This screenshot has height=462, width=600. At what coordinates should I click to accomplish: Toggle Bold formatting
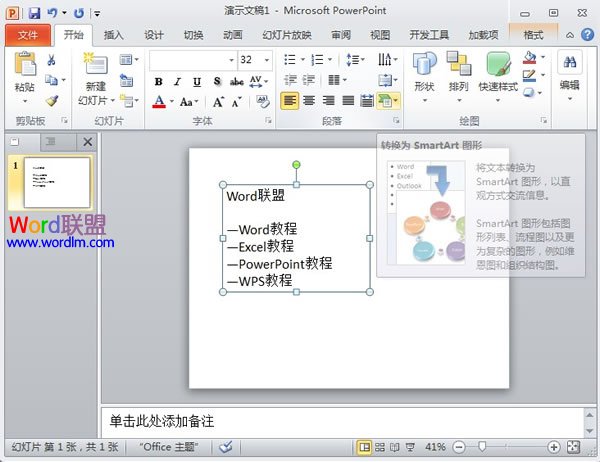[158, 82]
